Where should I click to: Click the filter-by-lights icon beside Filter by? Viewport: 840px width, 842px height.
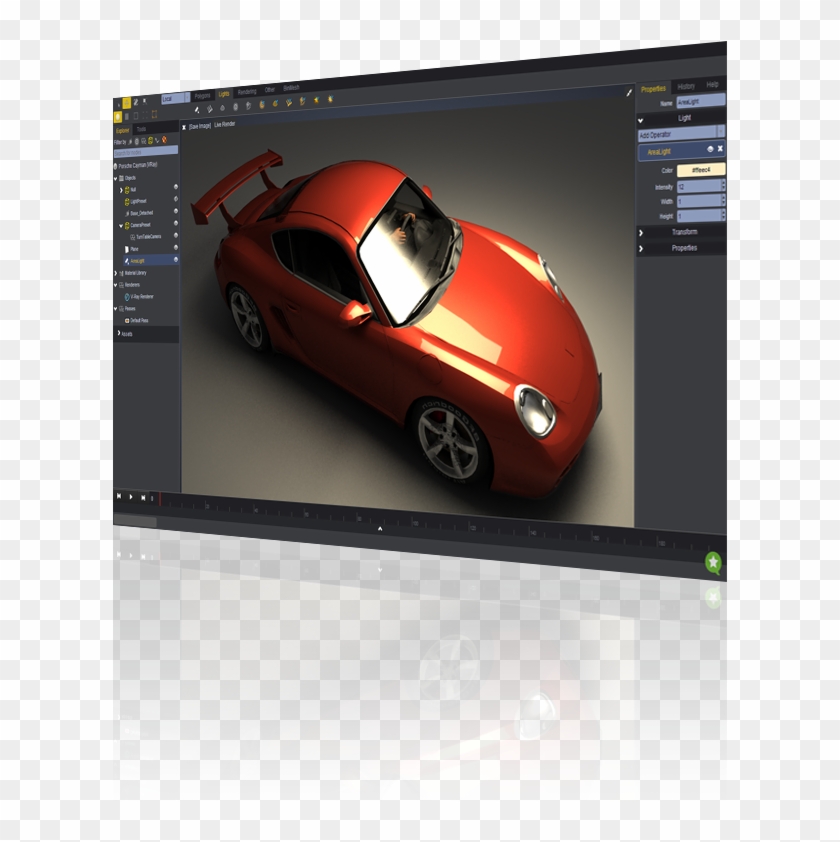tap(149, 140)
